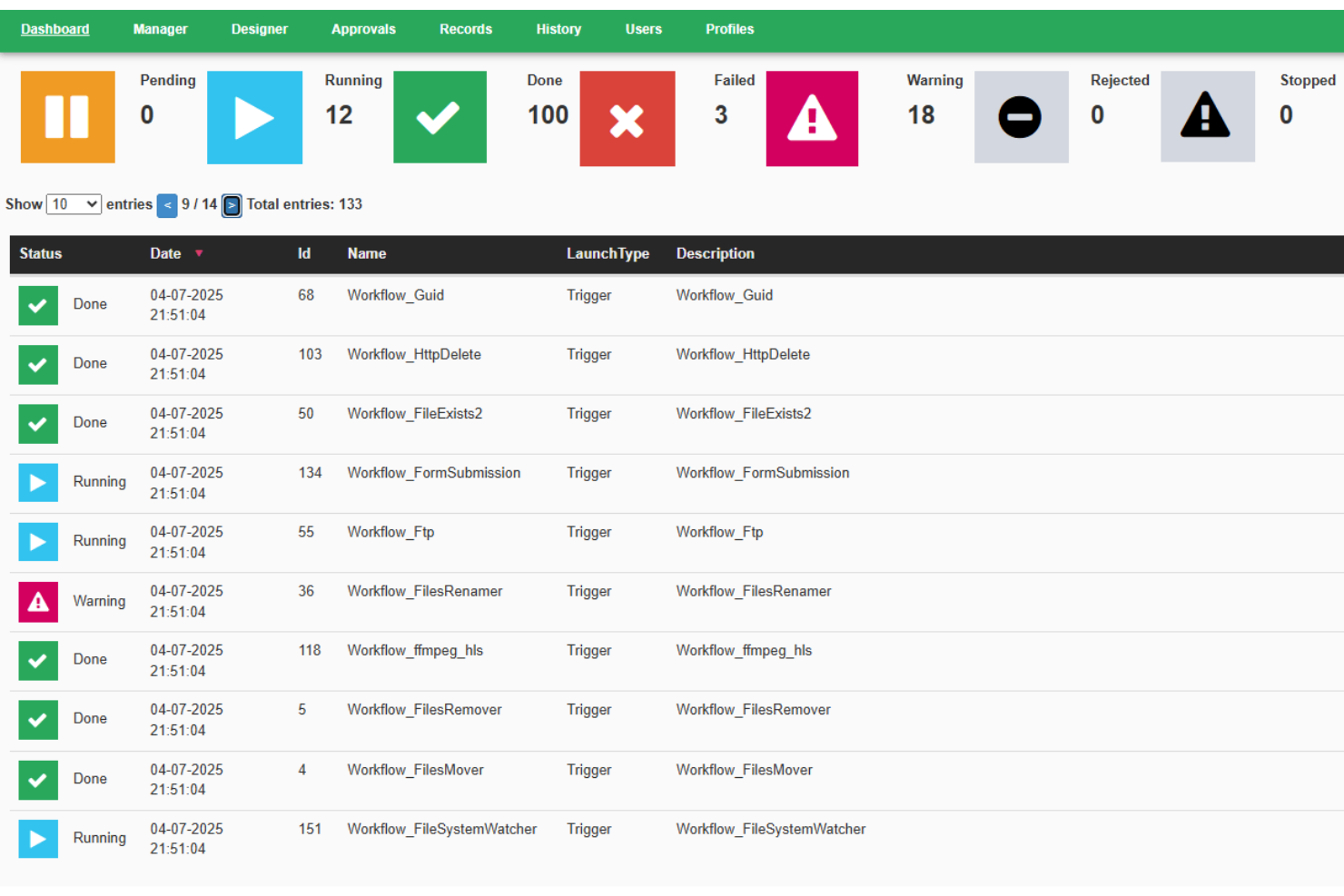The height and width of the screenshot is (896, 1344).
Task: Click the Workflow_FormSubmission name cell
Action: click(x=434, y=473)
